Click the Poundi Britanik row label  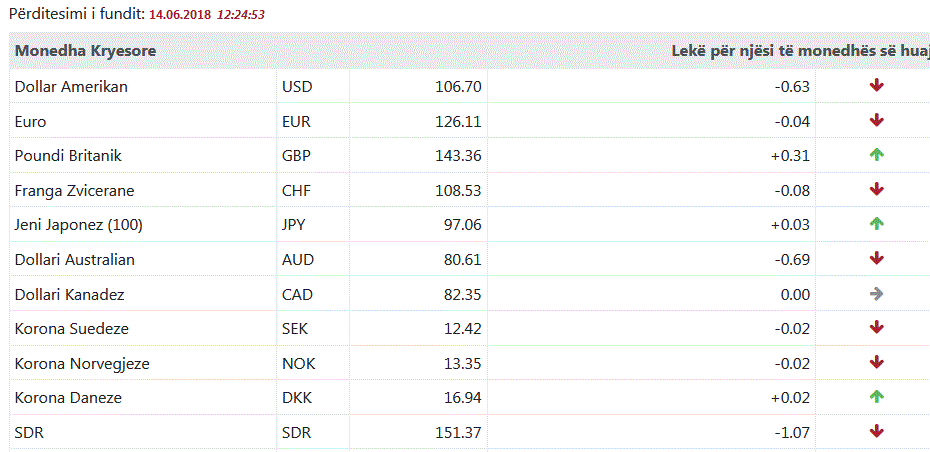click(68, 156)
